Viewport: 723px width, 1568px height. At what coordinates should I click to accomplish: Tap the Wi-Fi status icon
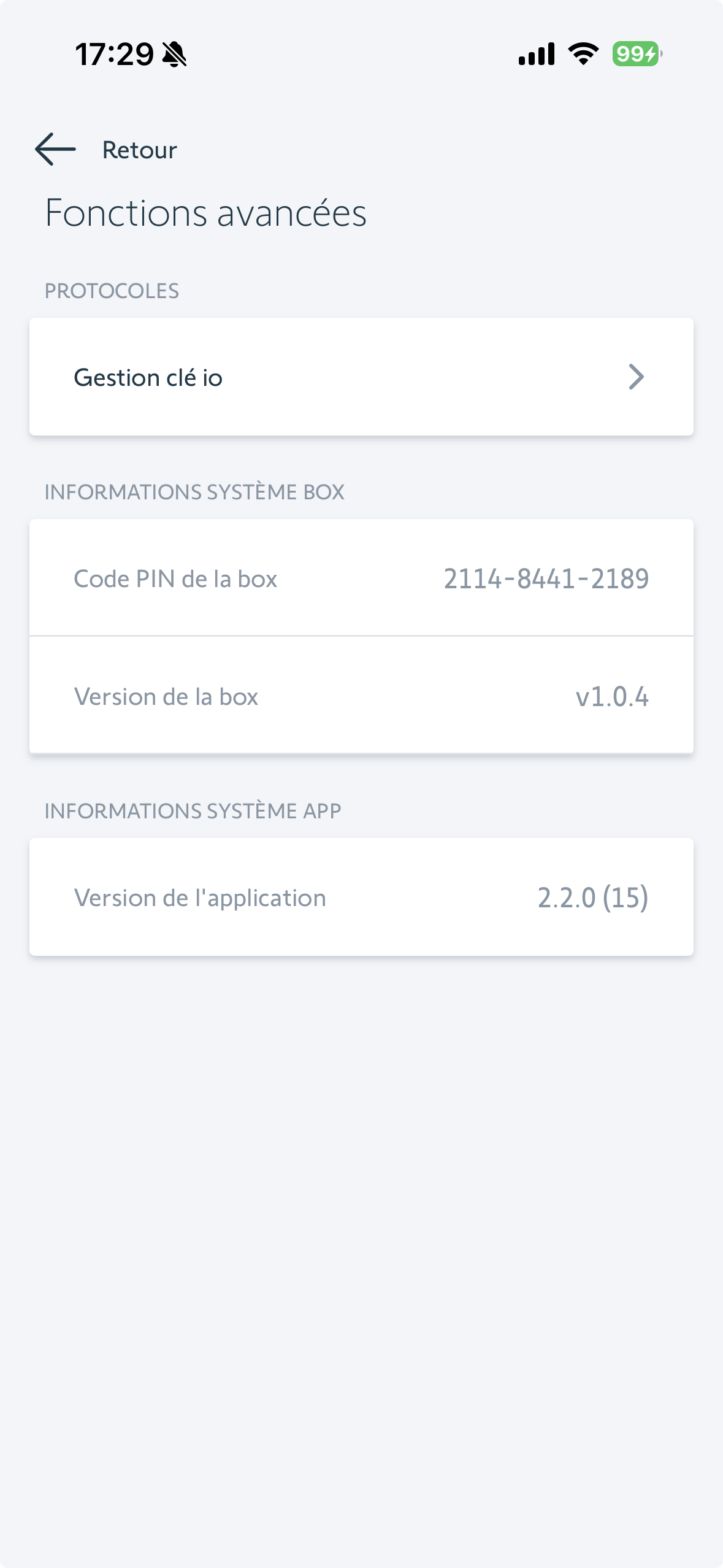click(583, 54)
